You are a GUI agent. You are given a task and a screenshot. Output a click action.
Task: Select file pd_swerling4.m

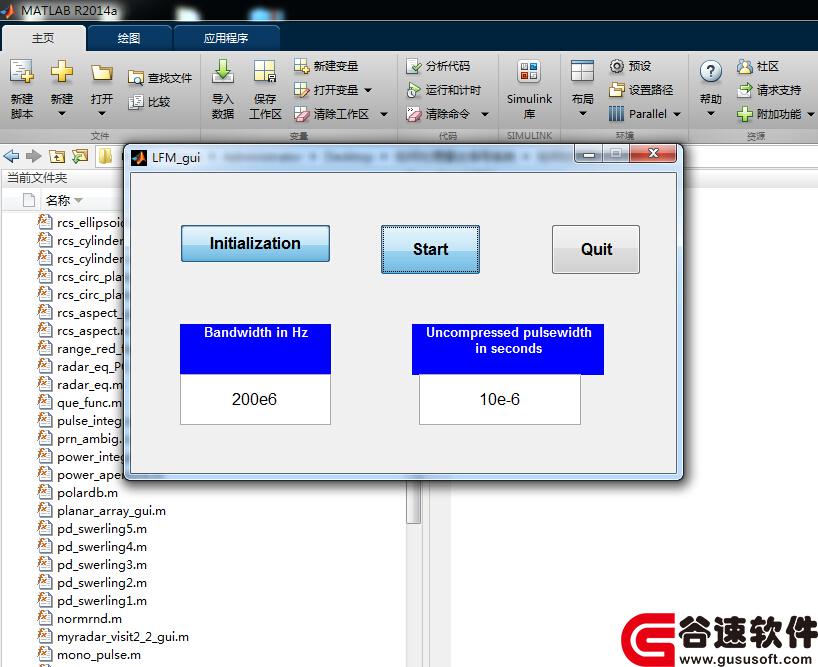point(102,547)
